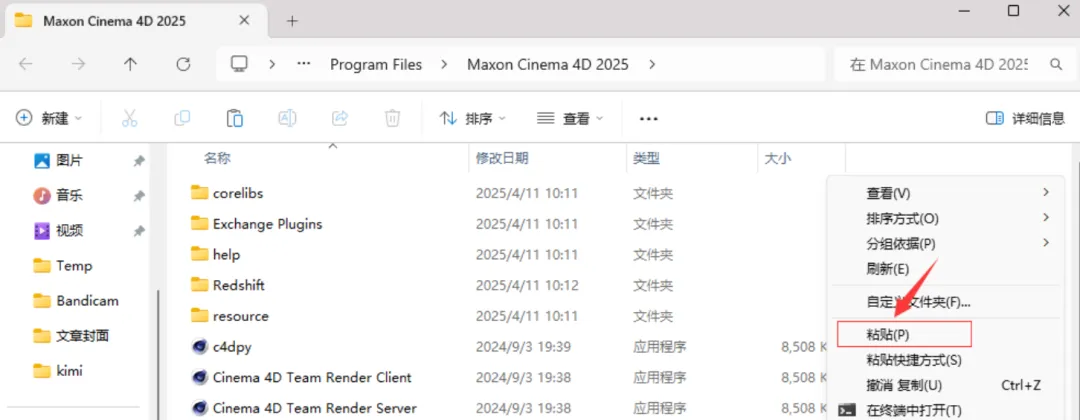Open a new tab with the plus button
Viewport: 1080px width, 420px height.
coord(292,21)
